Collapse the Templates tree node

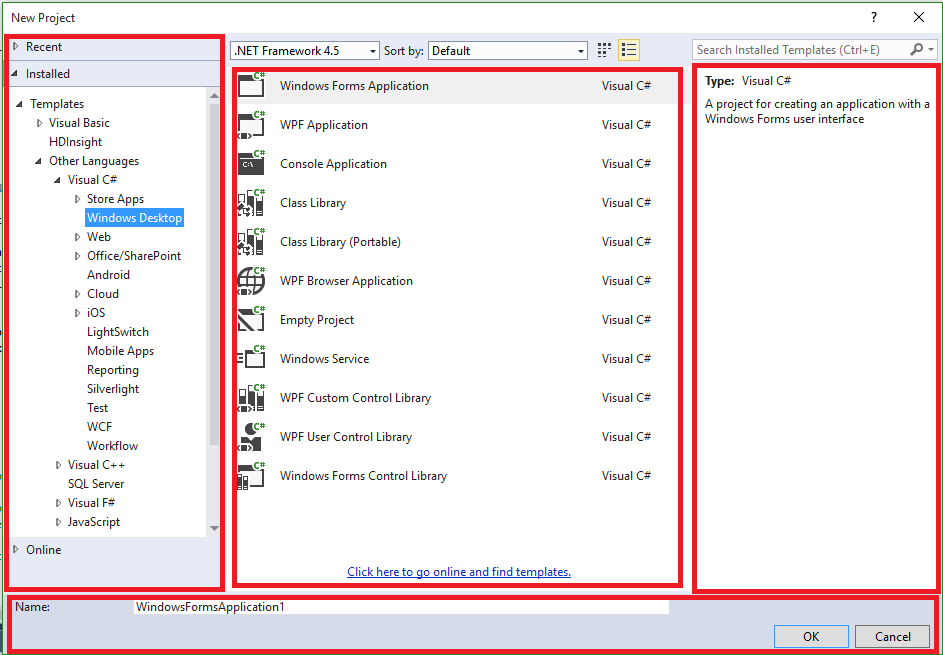20,104
